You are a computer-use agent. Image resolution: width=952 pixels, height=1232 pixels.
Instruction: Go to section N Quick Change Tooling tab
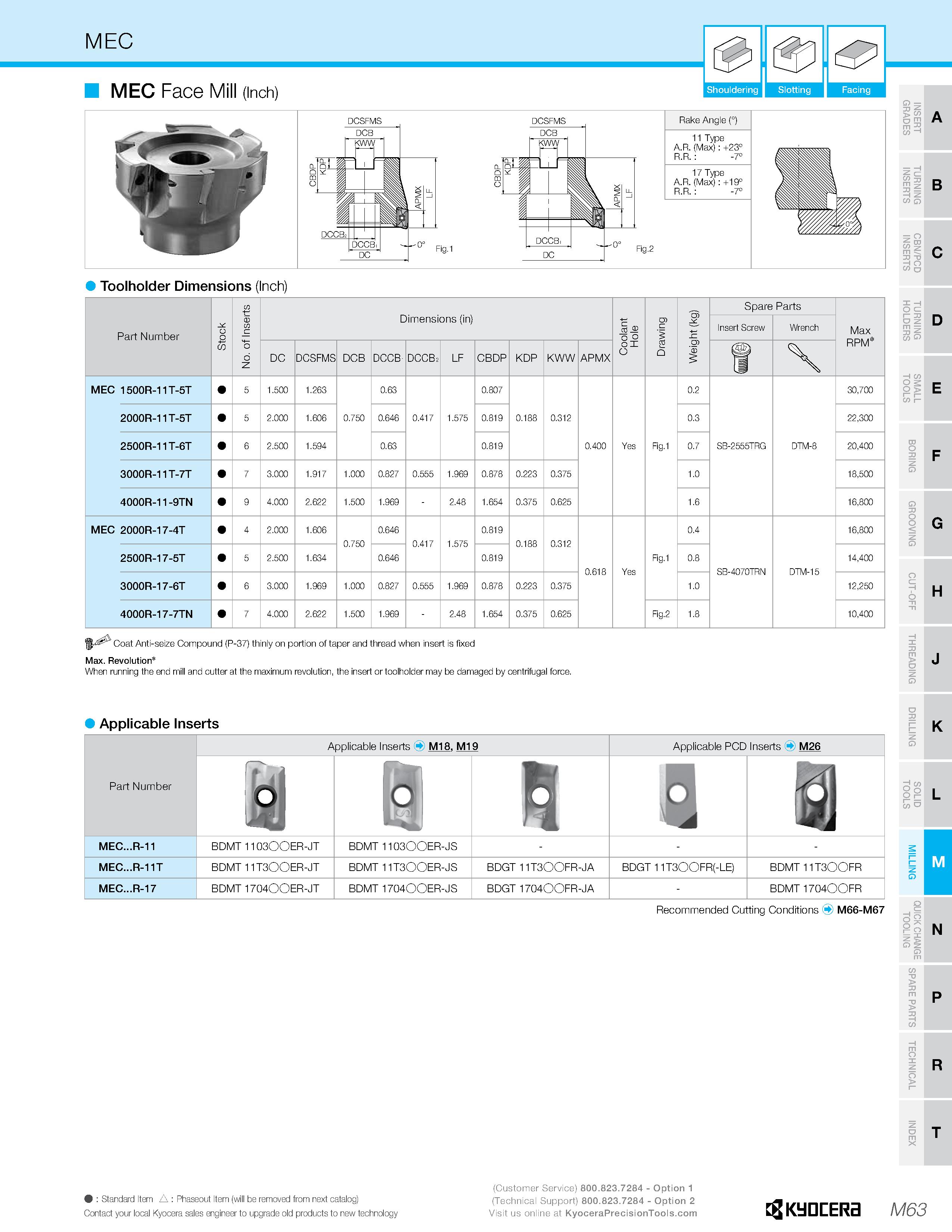[x=925, y=930]
